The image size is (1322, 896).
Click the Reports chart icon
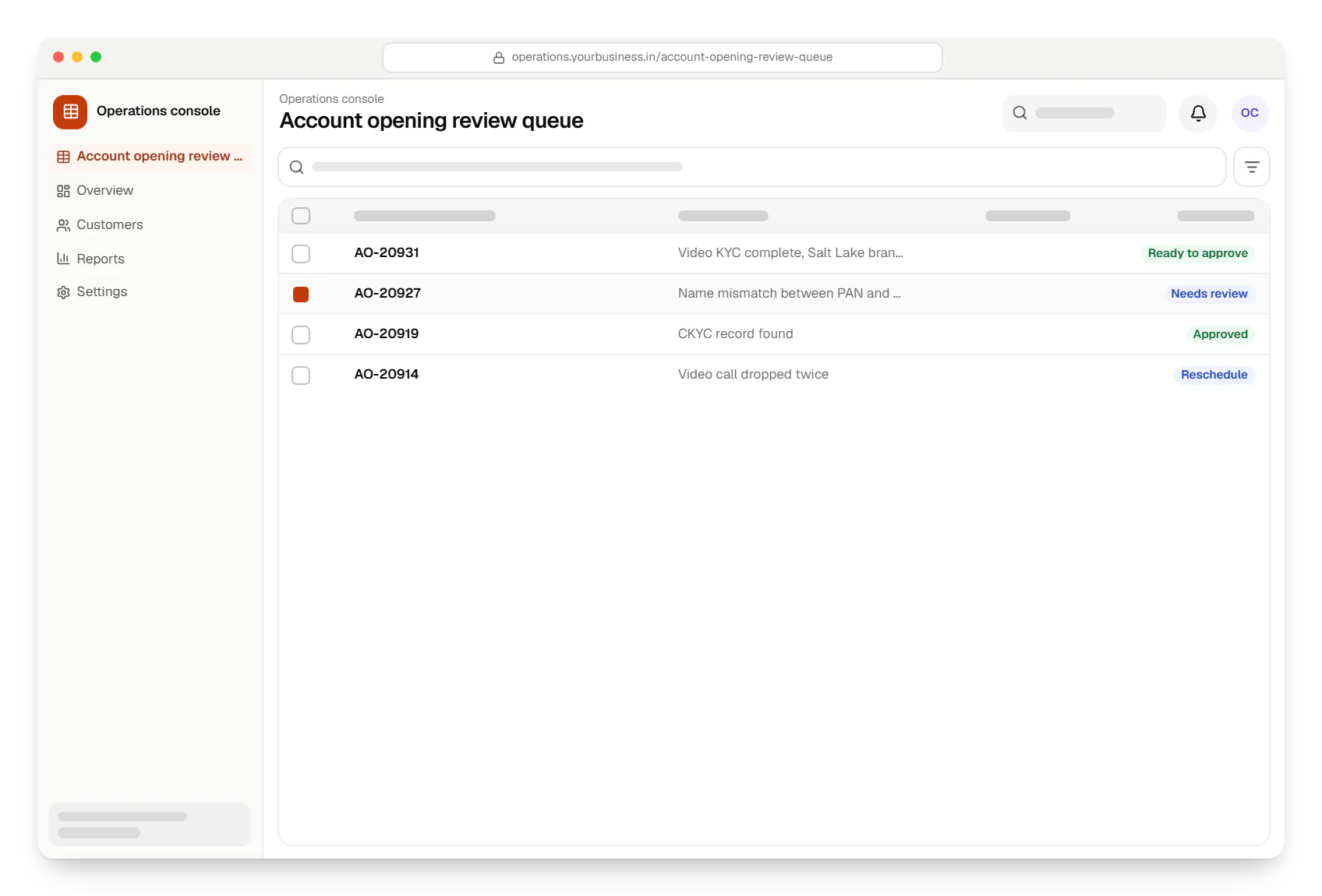tap(64, 259)
